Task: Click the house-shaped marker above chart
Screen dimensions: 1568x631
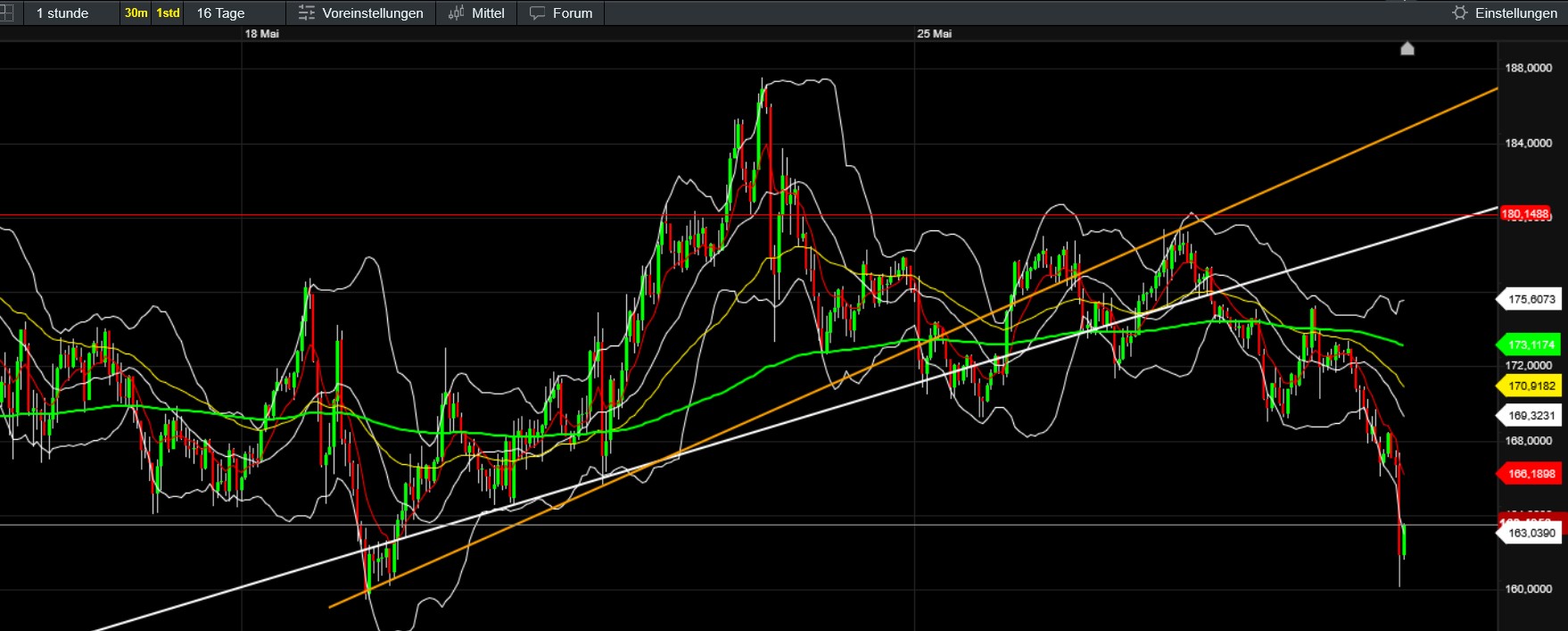Action: (1407, 48)
